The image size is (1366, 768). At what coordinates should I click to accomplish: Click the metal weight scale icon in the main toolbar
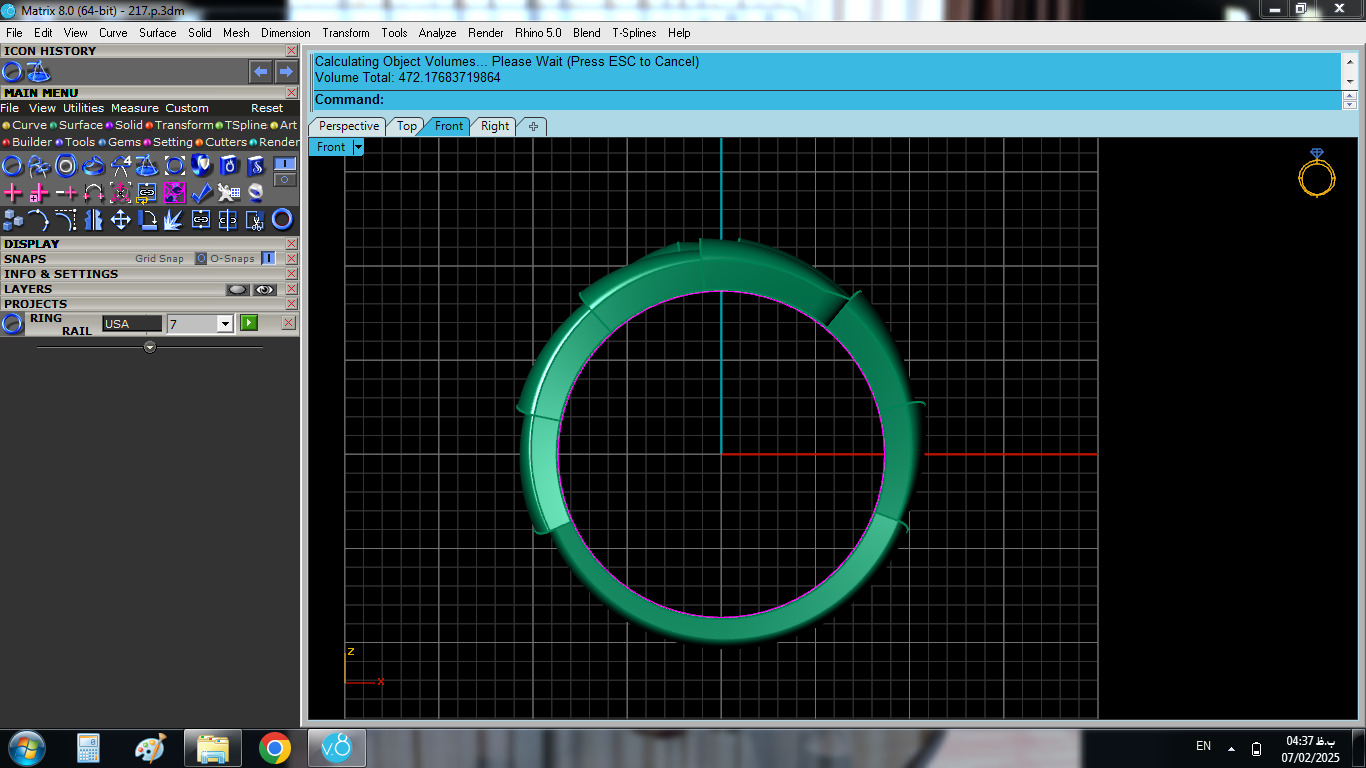147,166
